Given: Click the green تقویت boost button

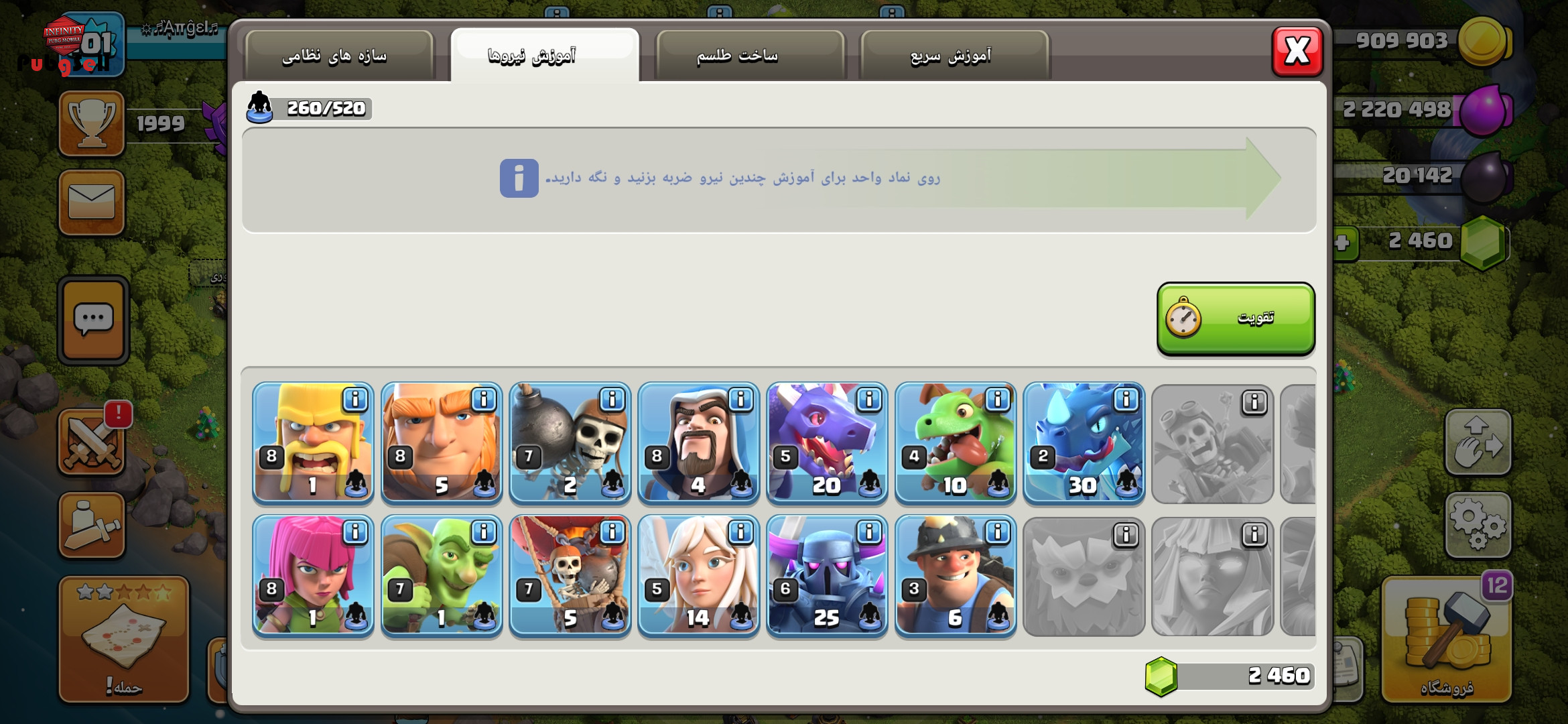Looking at the screenshot, I should click(x=1236, y=318).
